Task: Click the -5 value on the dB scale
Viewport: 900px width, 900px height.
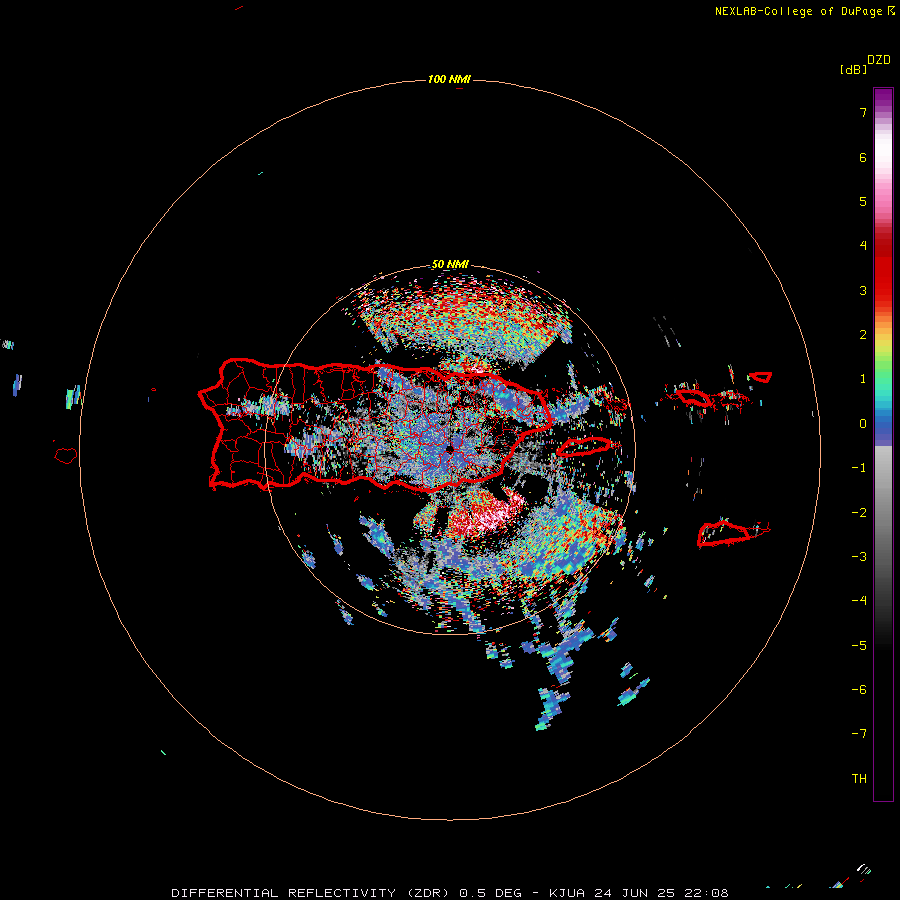Action: 859,646
